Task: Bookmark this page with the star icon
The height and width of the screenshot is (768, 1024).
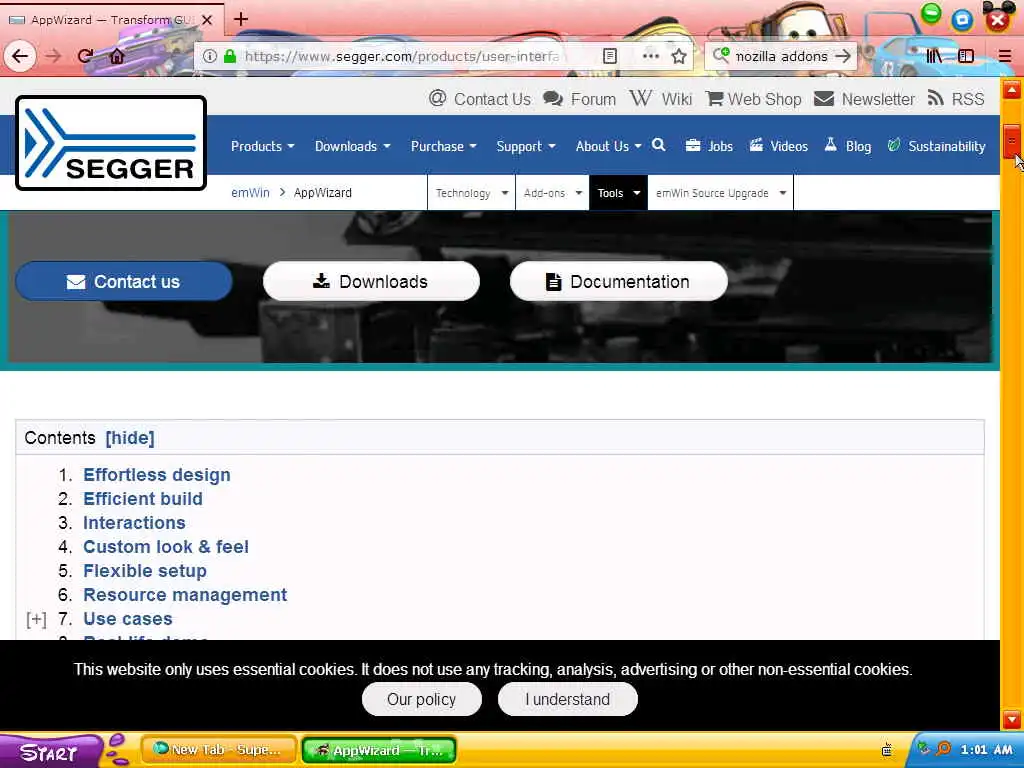Action: pyautogui.click(x=679, y=56)
